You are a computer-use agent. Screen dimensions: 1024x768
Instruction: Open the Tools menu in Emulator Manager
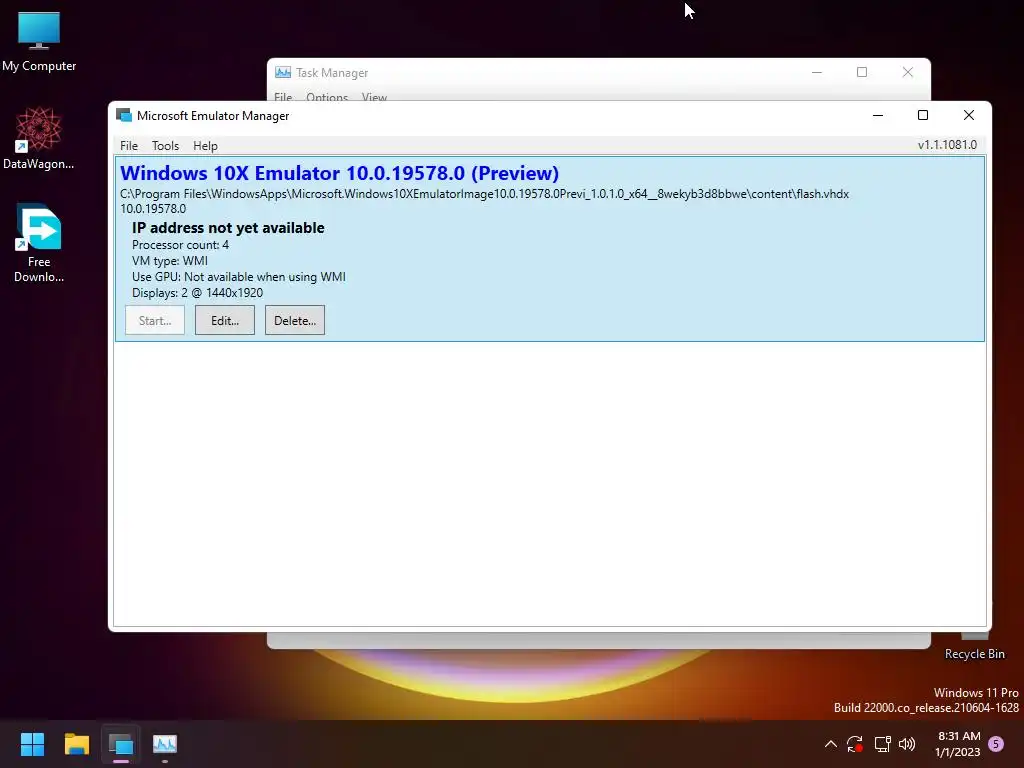[165, 146]
